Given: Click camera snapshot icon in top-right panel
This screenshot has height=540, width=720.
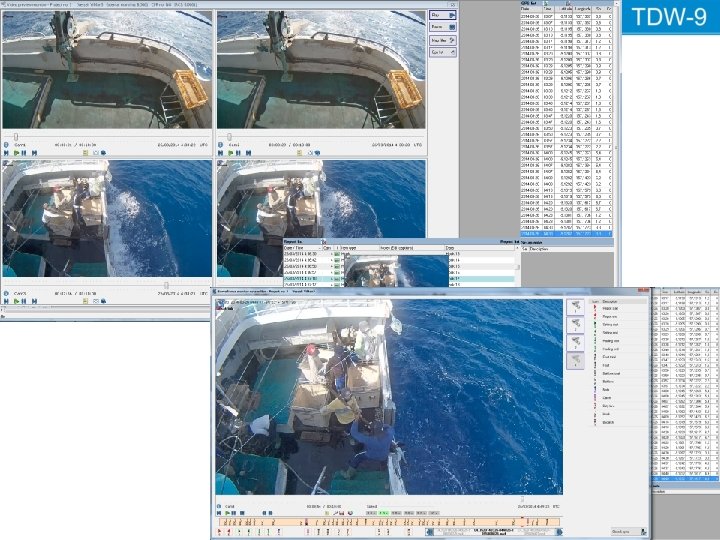Looking at the screenshot, I should 317,153.
